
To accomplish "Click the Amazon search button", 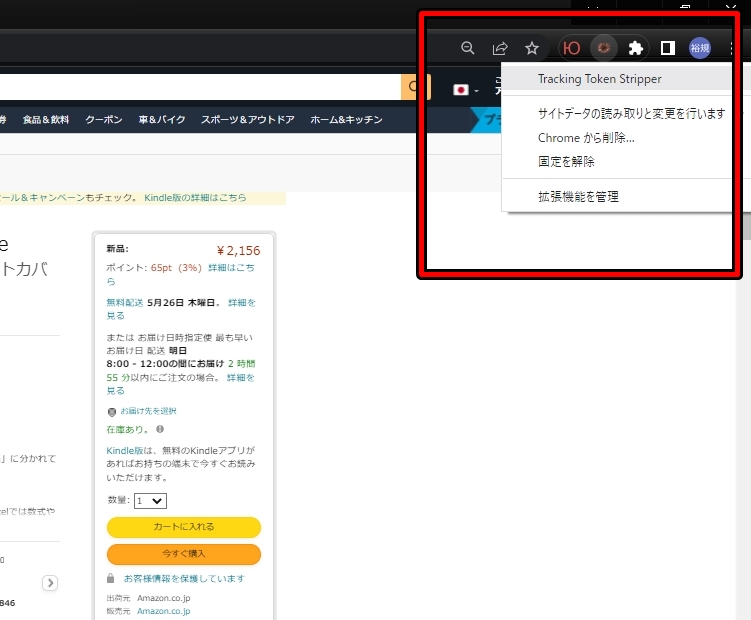I will tap(415, 87).
